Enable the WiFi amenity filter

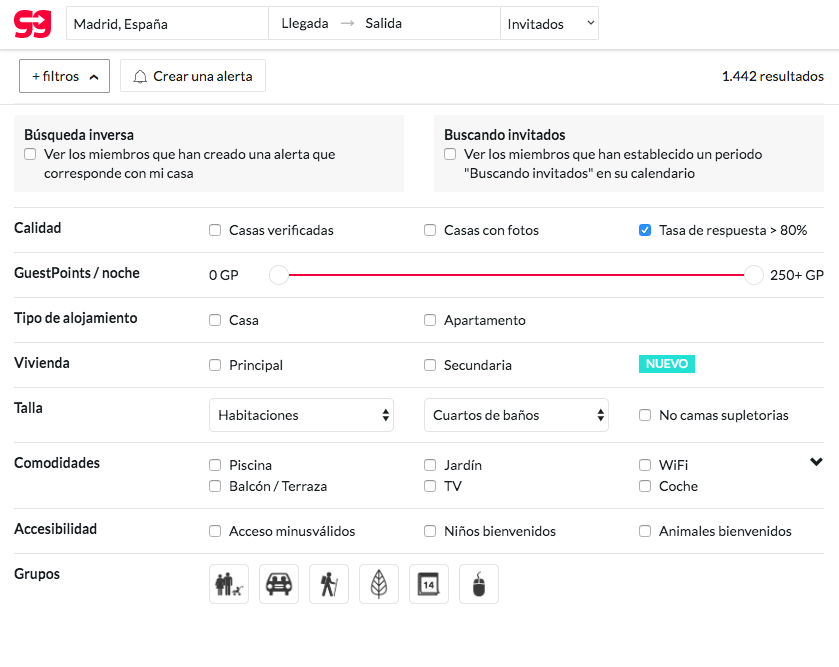645,465
